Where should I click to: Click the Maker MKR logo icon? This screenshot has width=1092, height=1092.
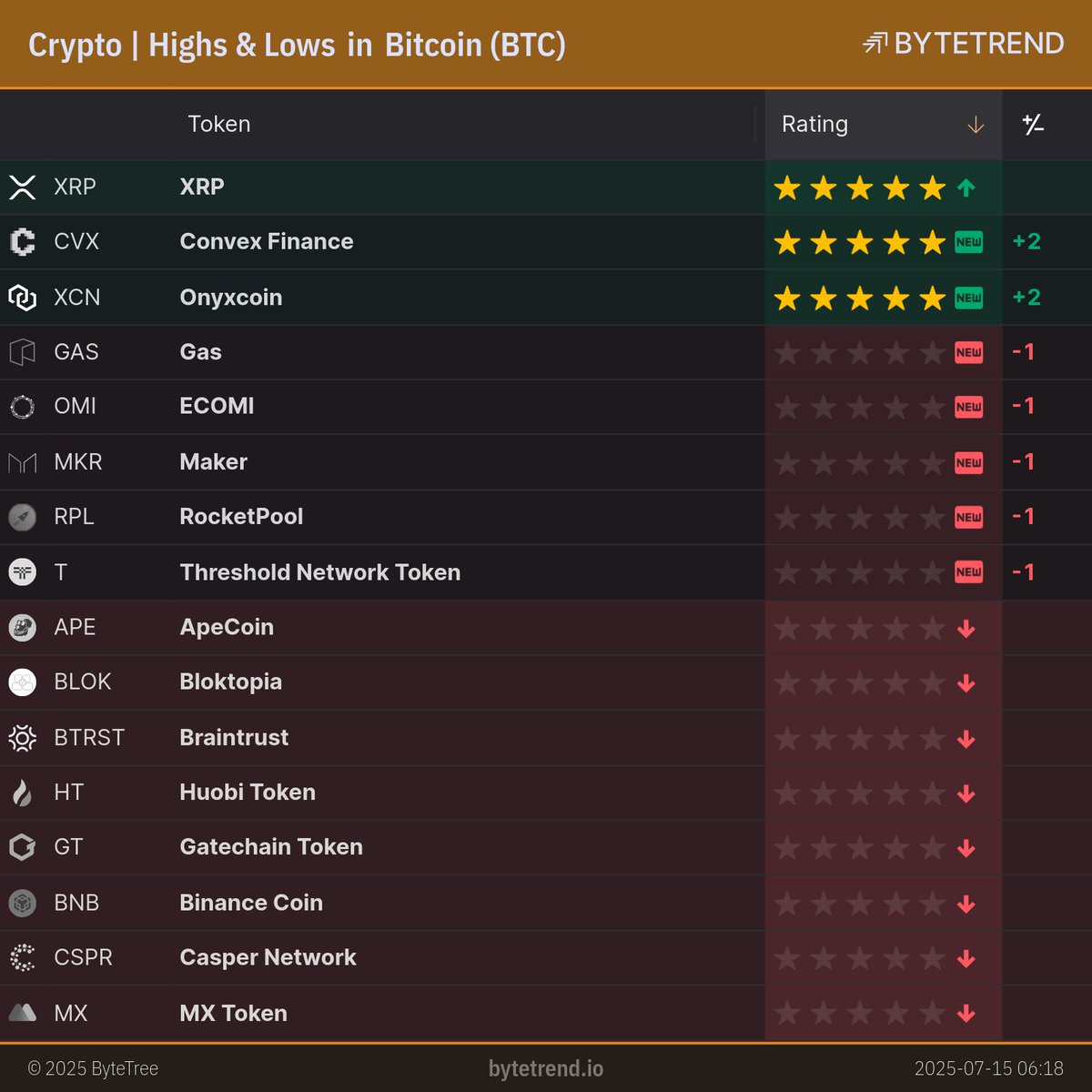(22, 462)
